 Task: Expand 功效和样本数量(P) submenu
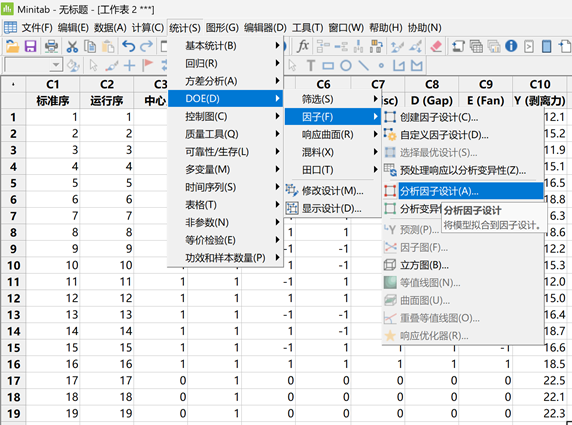tap(225, 258)
